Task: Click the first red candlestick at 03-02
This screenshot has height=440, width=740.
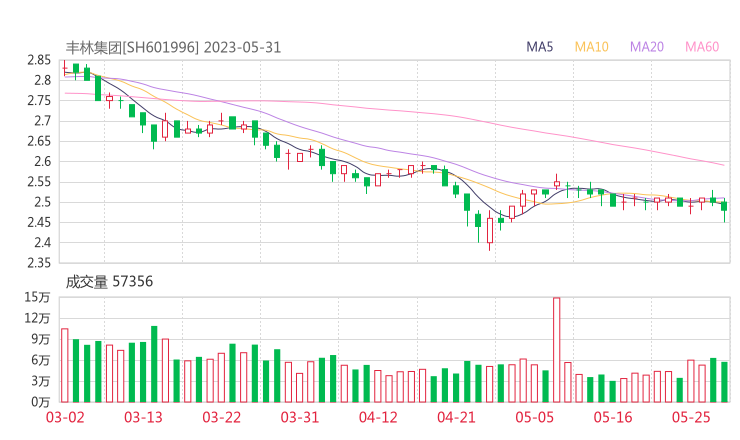Action: [x=65, y=68]
